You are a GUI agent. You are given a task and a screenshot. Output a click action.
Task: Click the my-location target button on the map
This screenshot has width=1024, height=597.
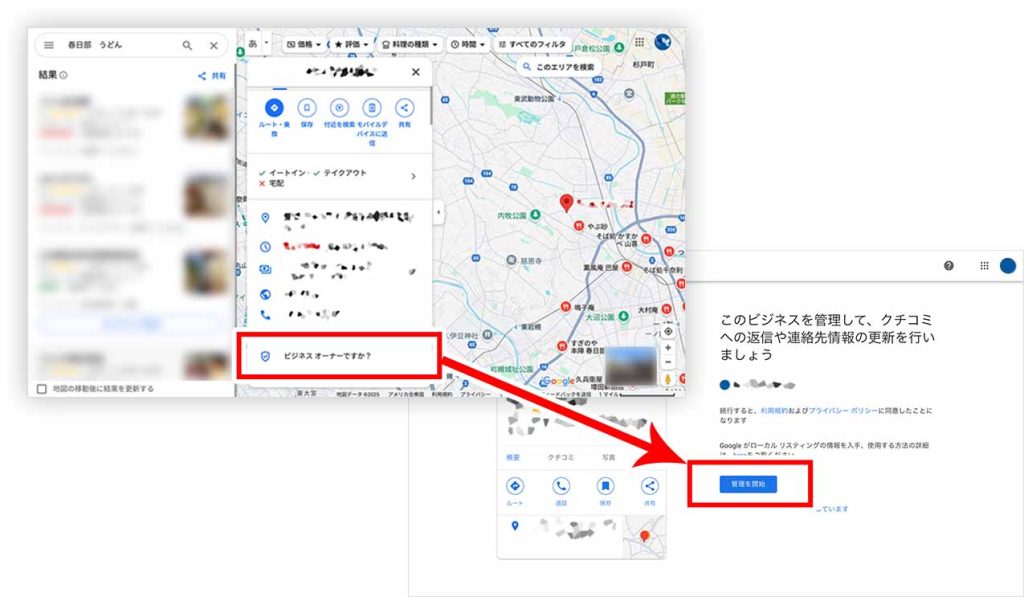(x=668, y=332)
